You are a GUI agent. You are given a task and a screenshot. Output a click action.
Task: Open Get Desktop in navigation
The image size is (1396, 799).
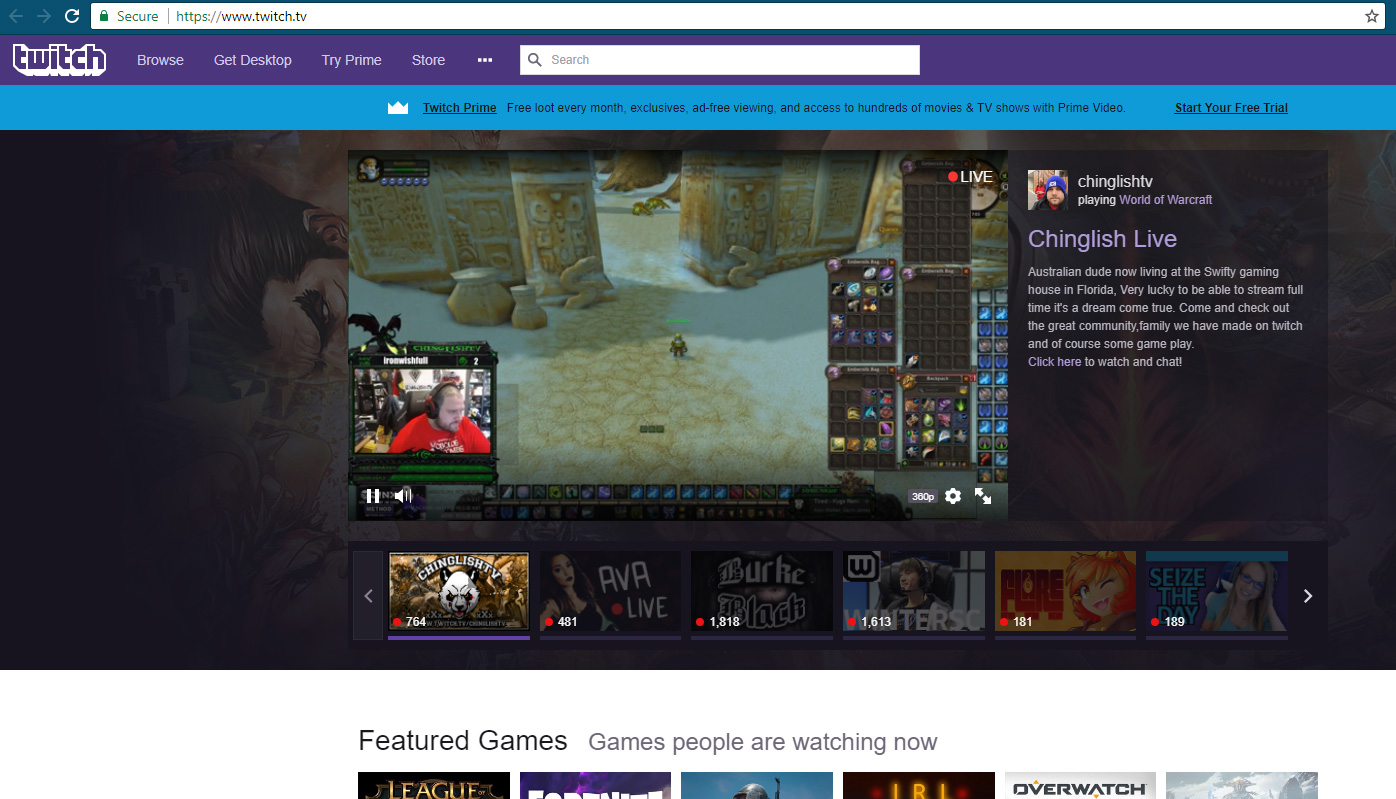pyautogui.click(x=253, y=60)
